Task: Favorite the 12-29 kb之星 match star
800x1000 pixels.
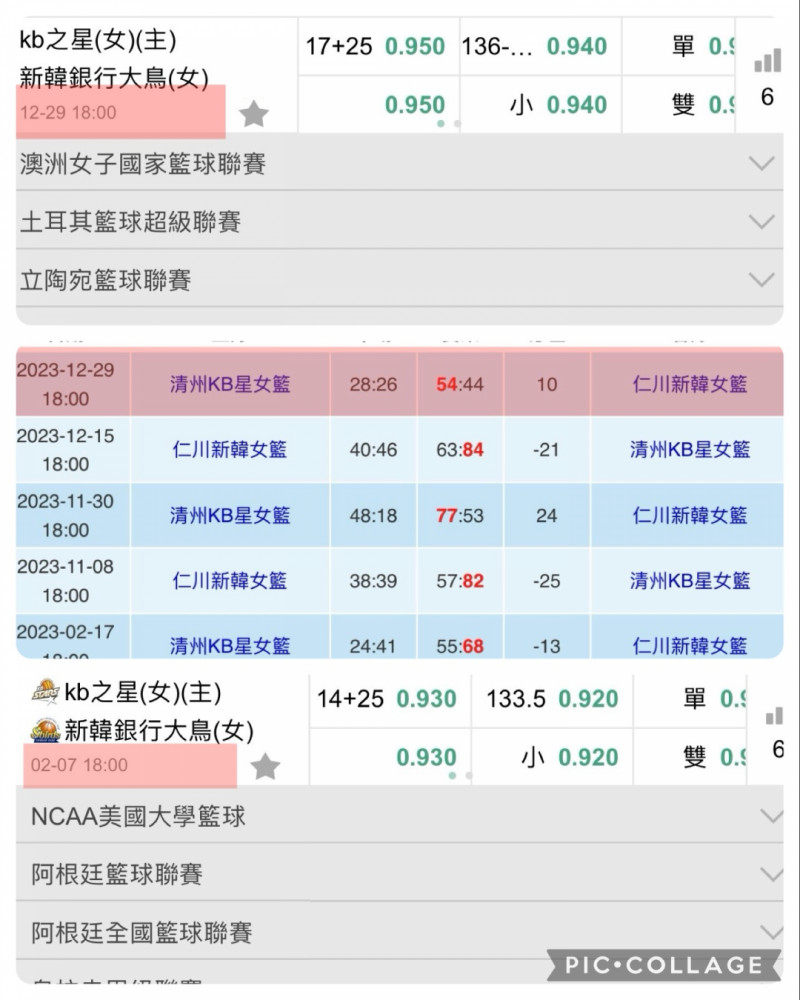Action: [253, 114]
